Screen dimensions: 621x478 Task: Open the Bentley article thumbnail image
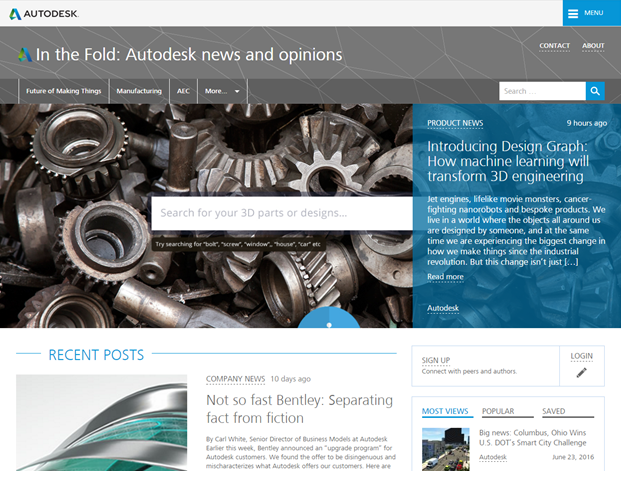(x=101, y=423)
